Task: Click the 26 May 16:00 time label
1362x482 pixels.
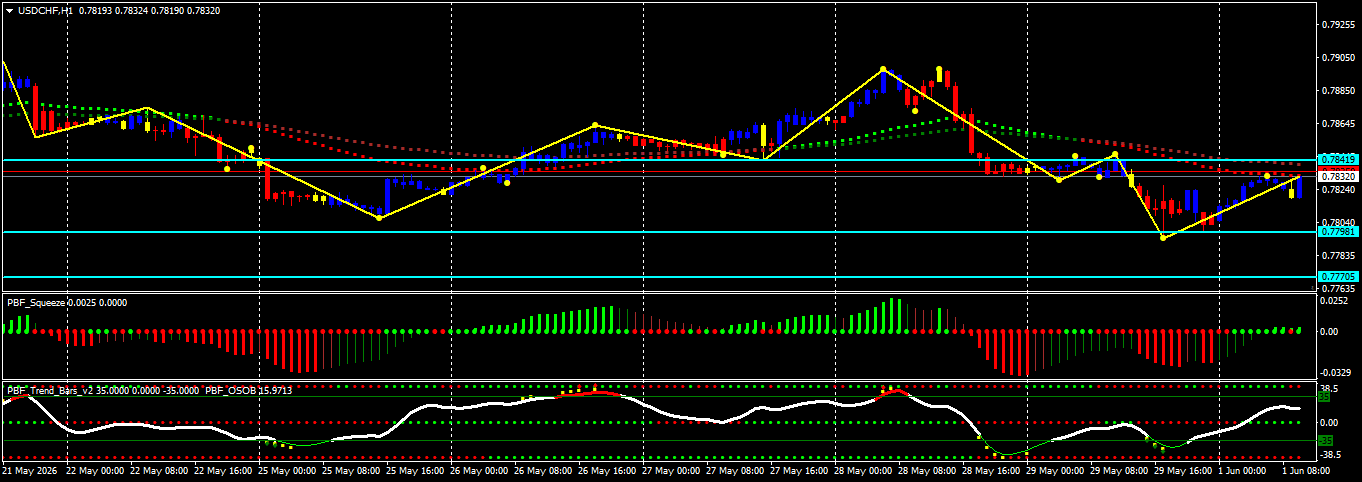Action: point(608,470)
